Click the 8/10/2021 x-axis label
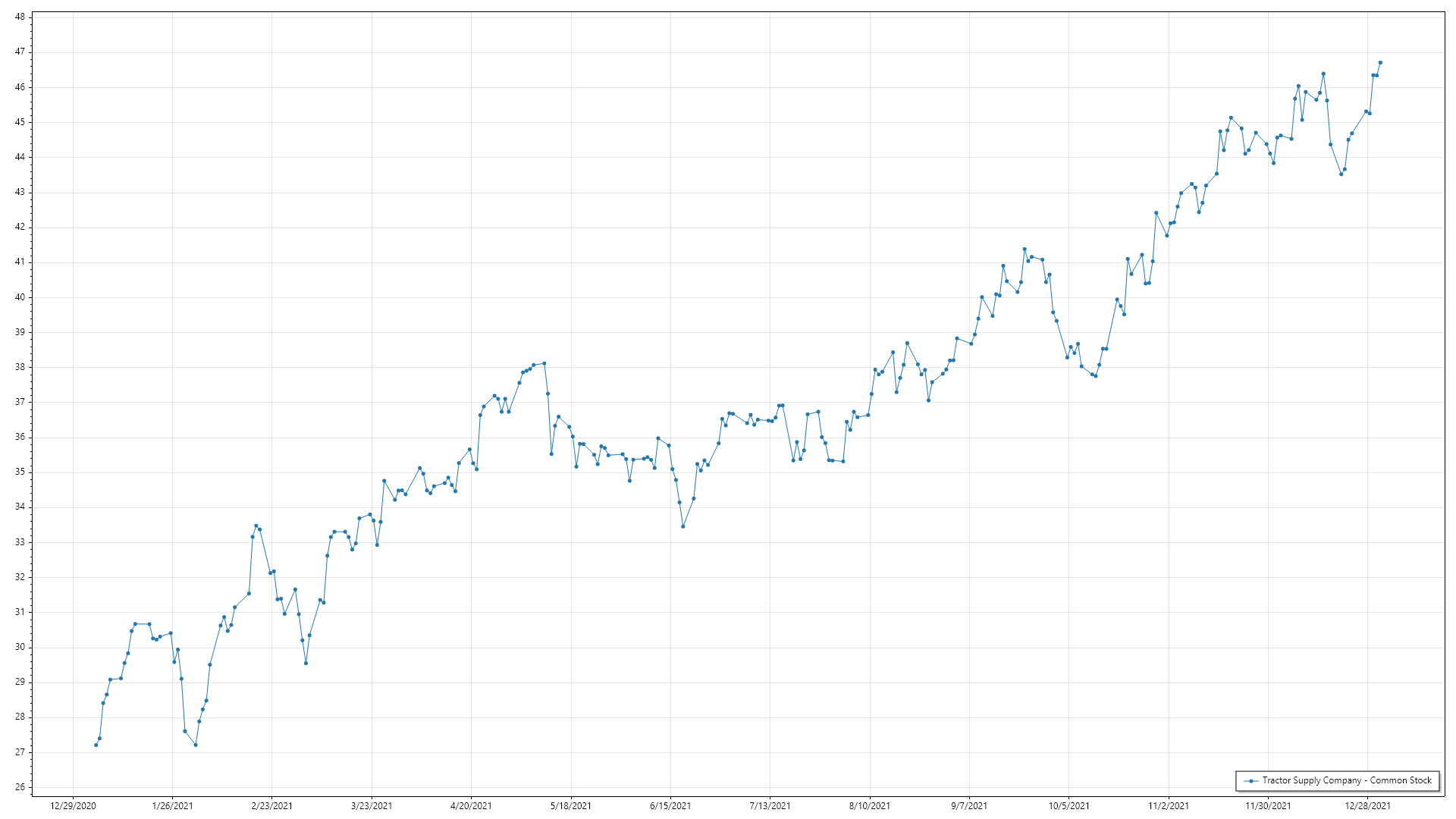 coord(870,806)
